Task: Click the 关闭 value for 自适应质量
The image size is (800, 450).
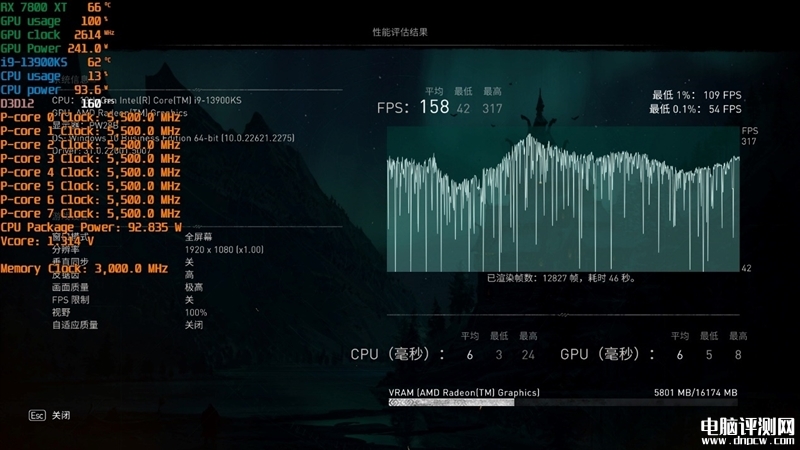Action: (194, 325)
